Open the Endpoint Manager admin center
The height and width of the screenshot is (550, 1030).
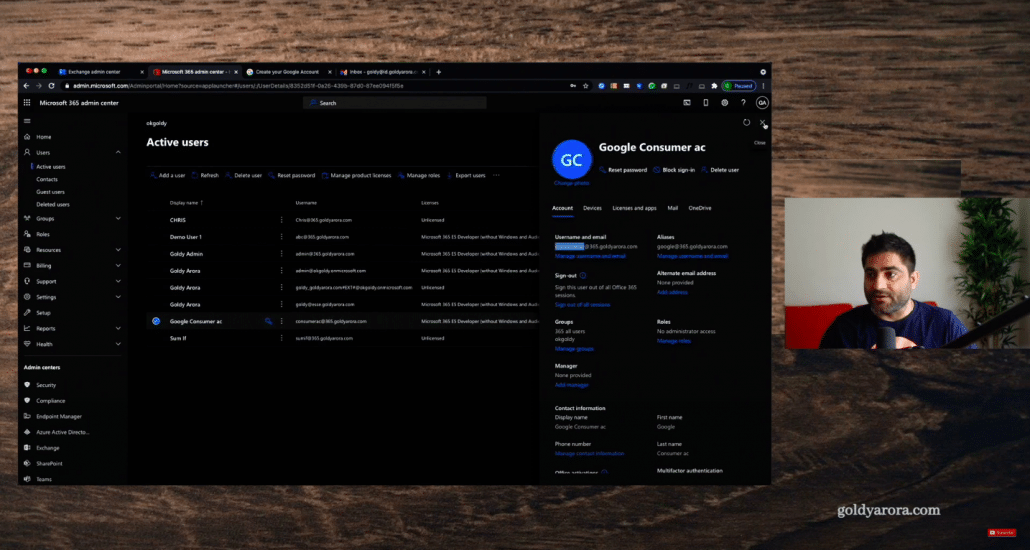59,417
